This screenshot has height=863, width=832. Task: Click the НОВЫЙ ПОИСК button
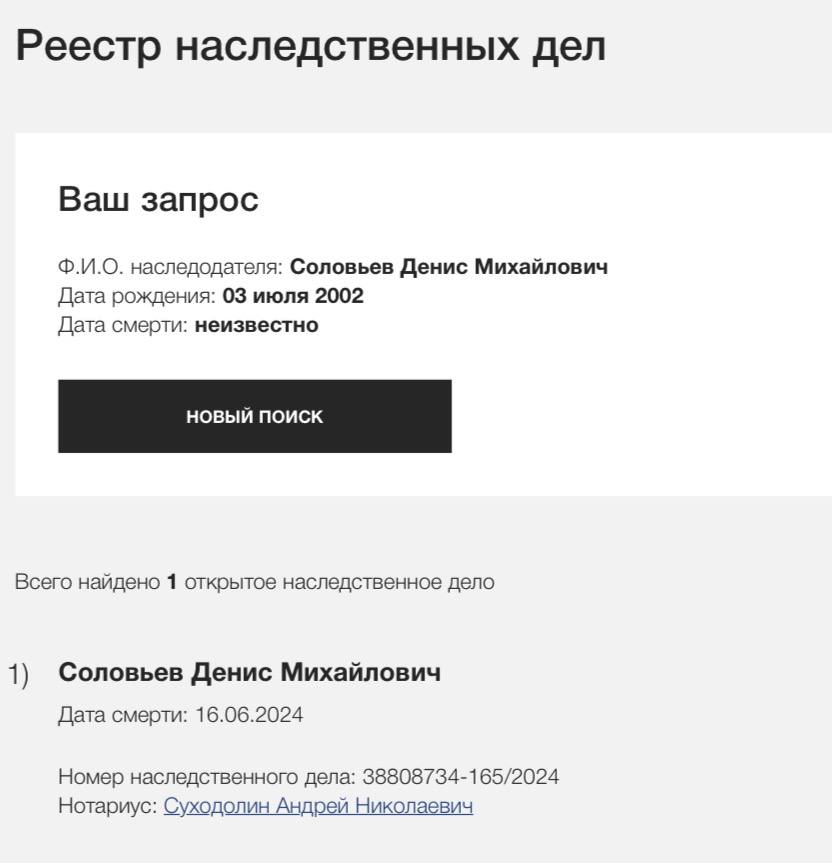click(254, 417)
